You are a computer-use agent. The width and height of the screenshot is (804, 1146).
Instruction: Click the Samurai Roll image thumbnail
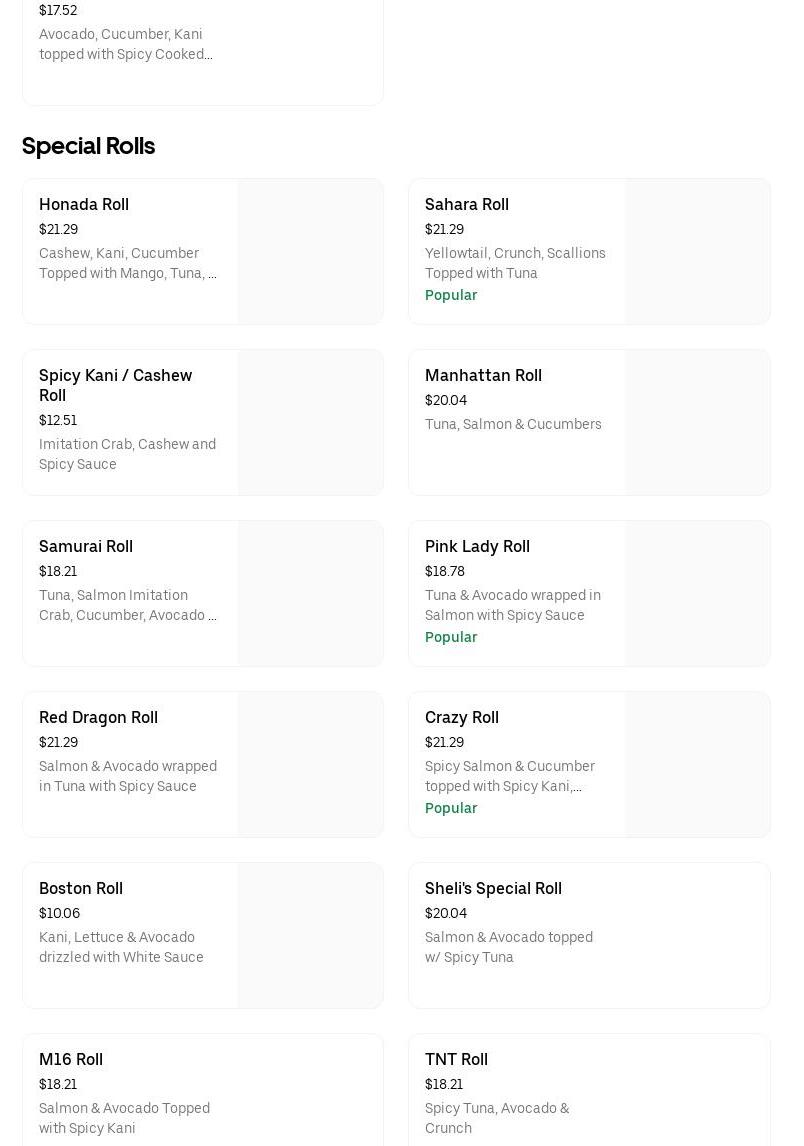(x=310, y=593)
